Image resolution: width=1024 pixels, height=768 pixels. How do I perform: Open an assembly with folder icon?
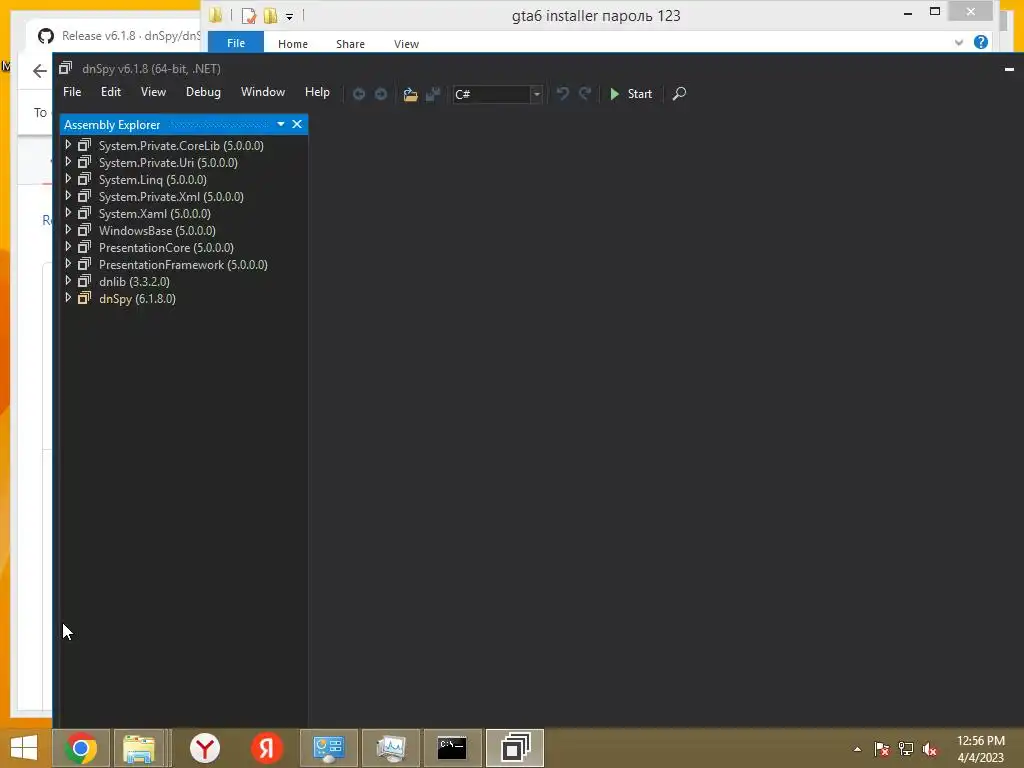[410, 94]
